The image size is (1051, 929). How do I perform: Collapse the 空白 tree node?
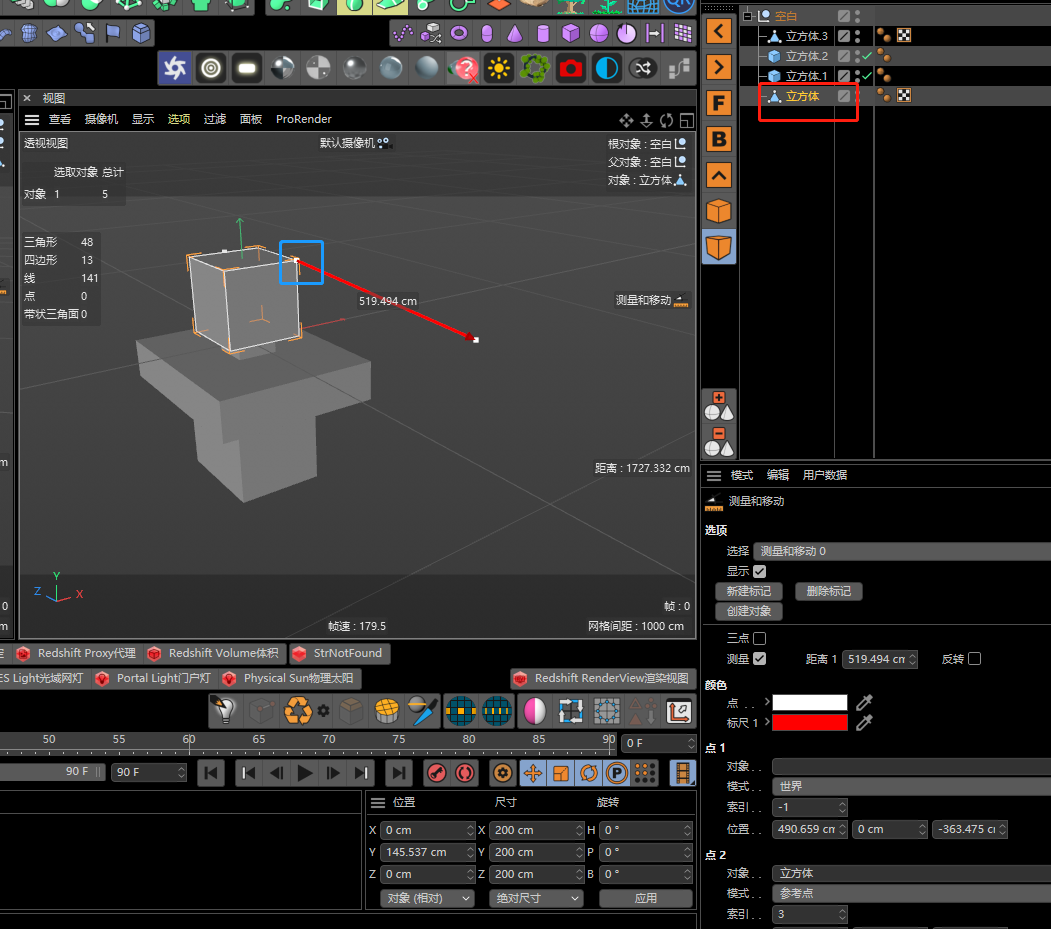pyautogui.click(x=747, y=15)
